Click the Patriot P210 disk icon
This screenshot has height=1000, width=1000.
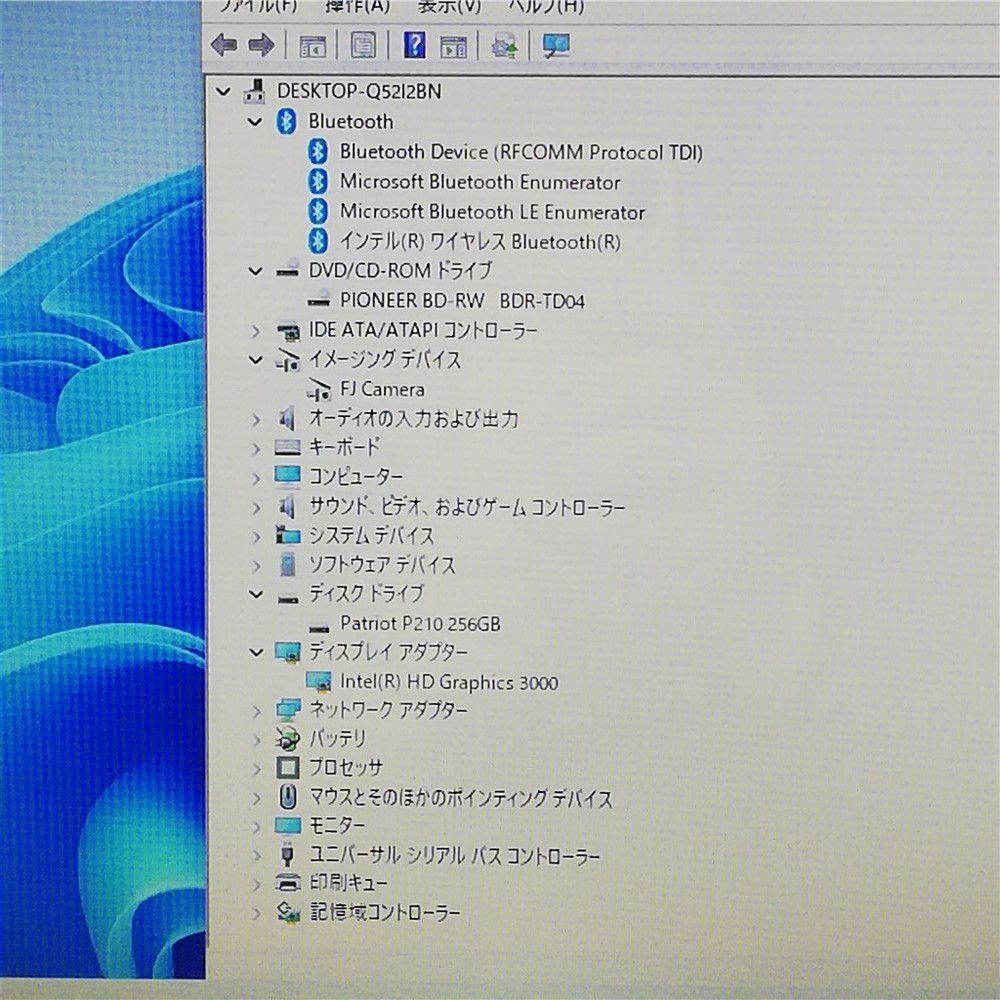pos(319,627)
